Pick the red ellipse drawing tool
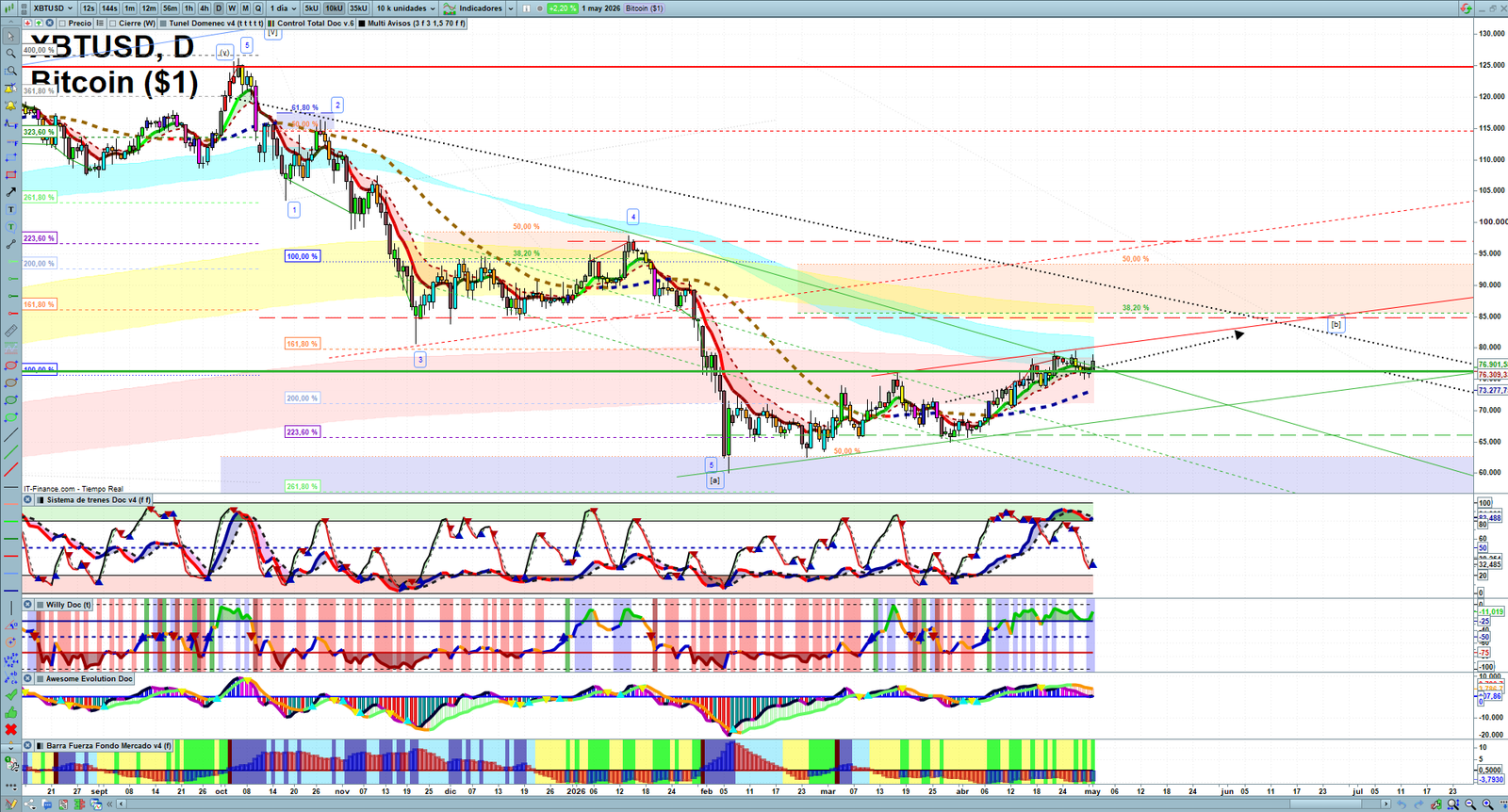Image resolution: width=1508 pixels, height=812 pixels. 11,365
